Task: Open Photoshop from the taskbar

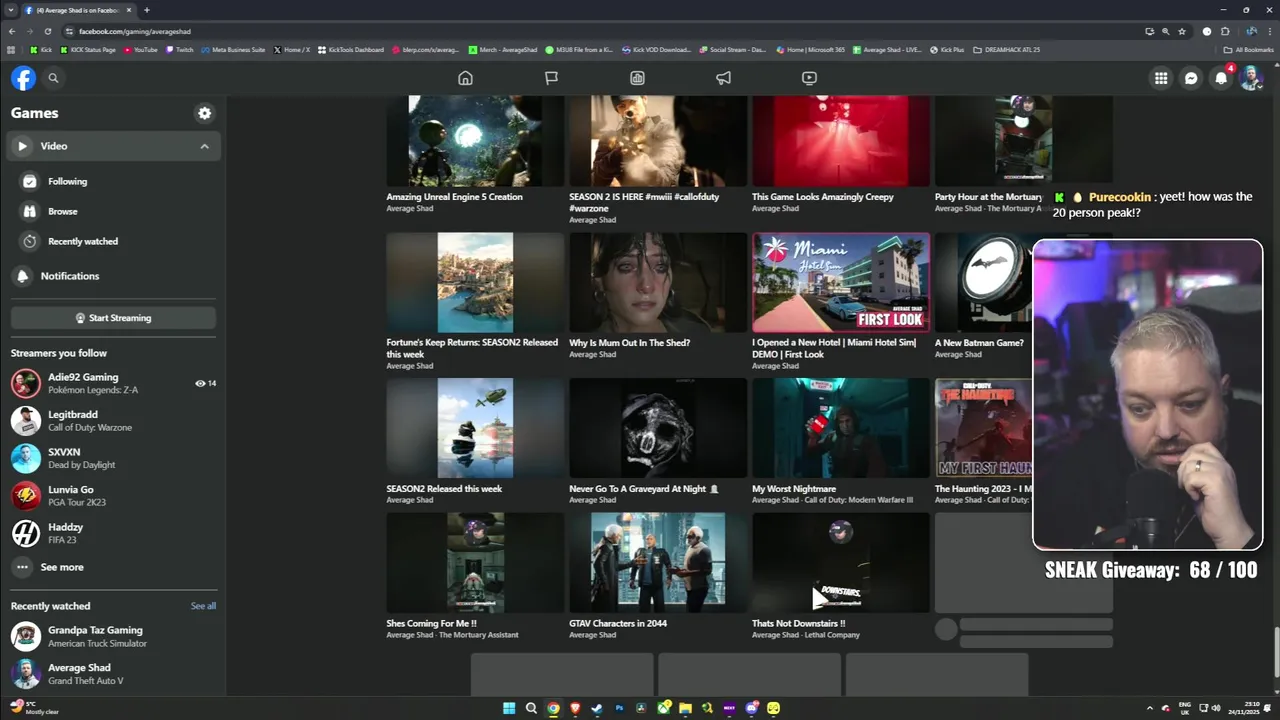Action: [619, 709]
